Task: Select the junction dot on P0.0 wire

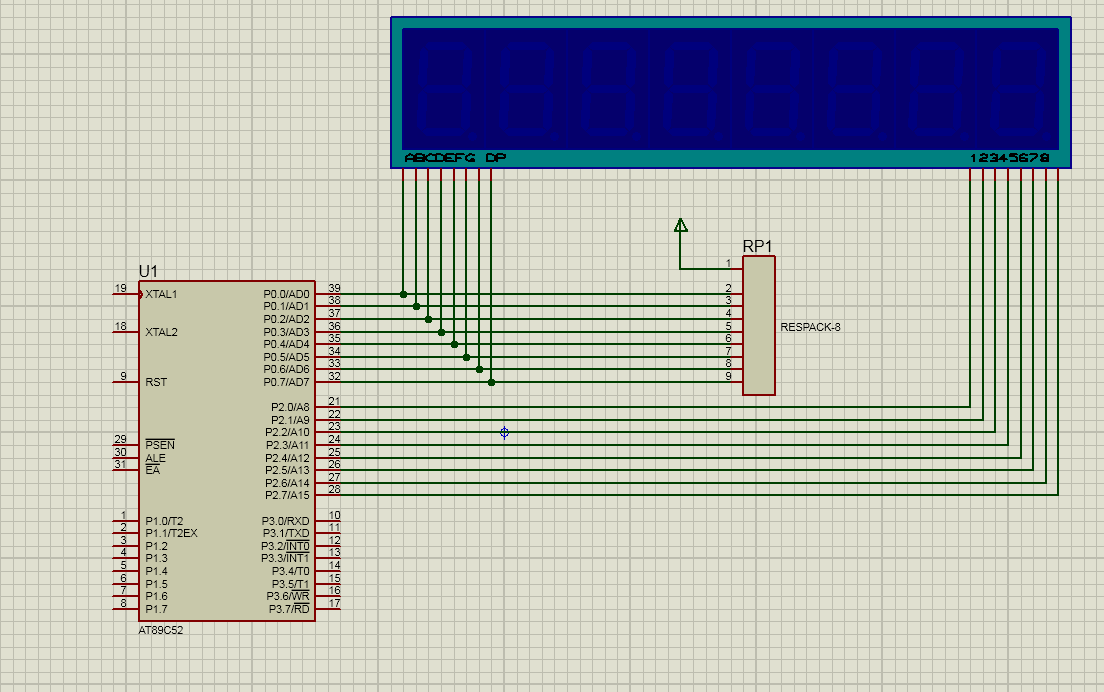Action: 403,294
